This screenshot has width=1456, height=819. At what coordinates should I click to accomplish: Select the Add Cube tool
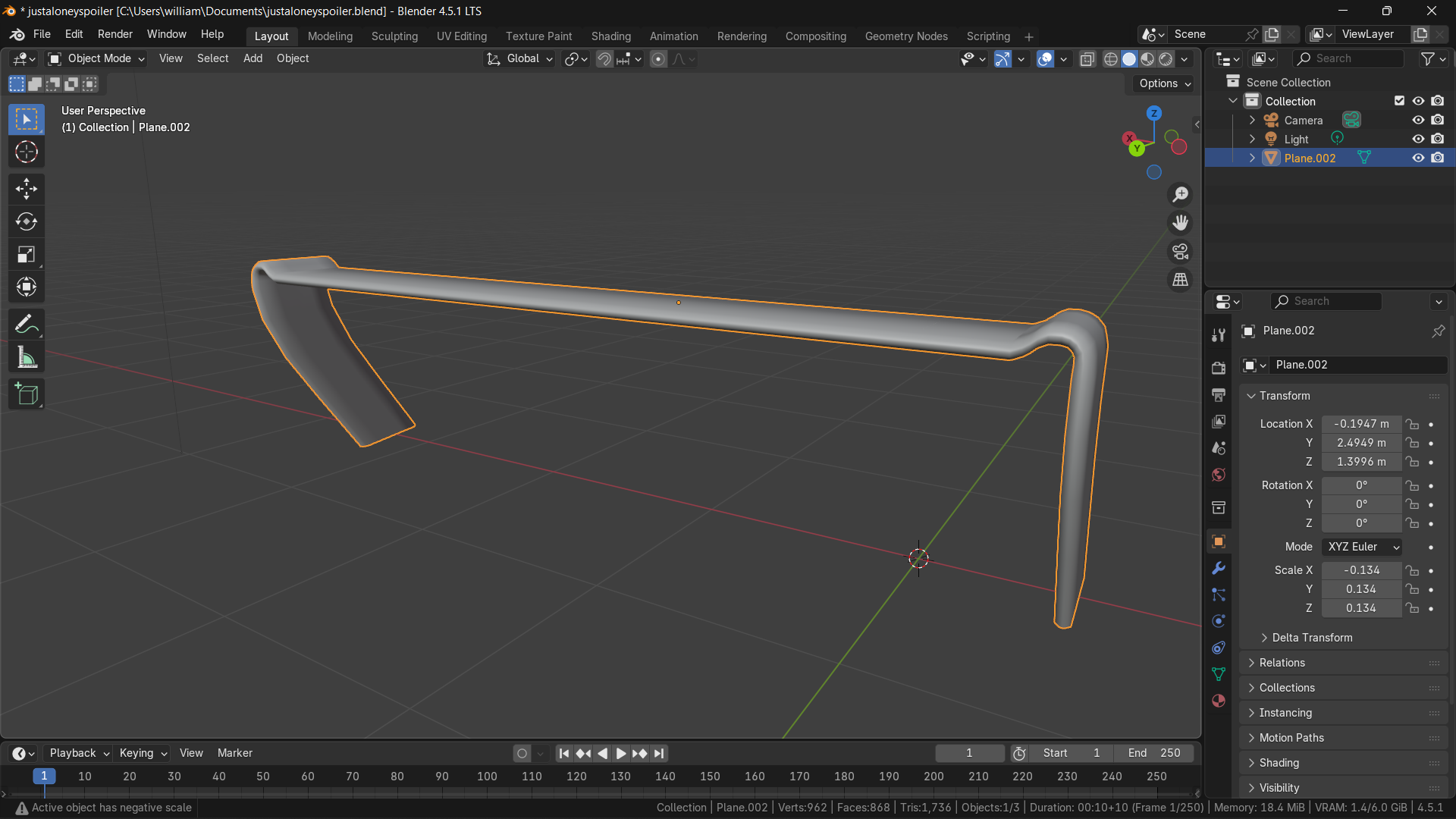tap(27, 394)
